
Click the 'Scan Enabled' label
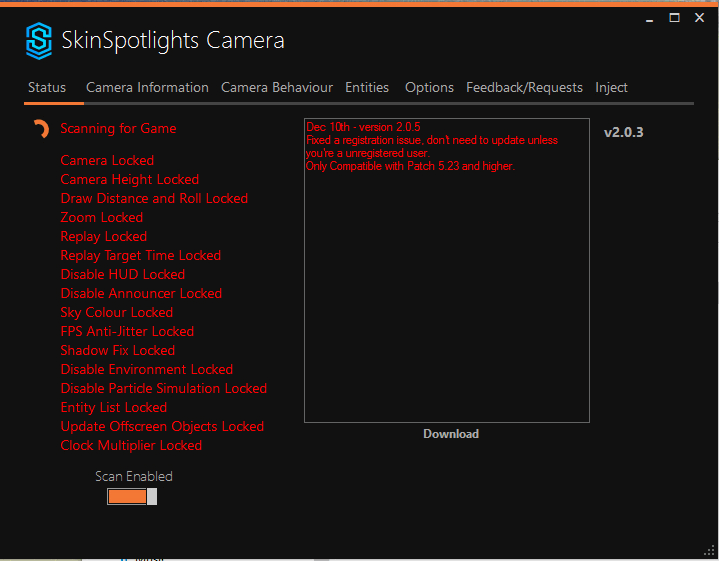click(x=134, y=477)
